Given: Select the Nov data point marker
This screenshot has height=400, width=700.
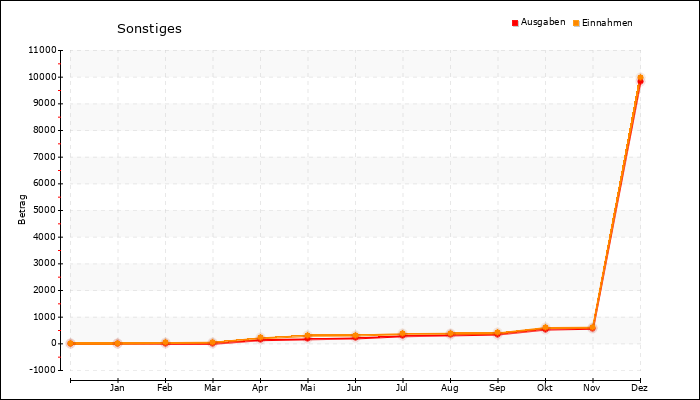Looking at the screenshot, I should pyautogui.click(x=593, y=327).
